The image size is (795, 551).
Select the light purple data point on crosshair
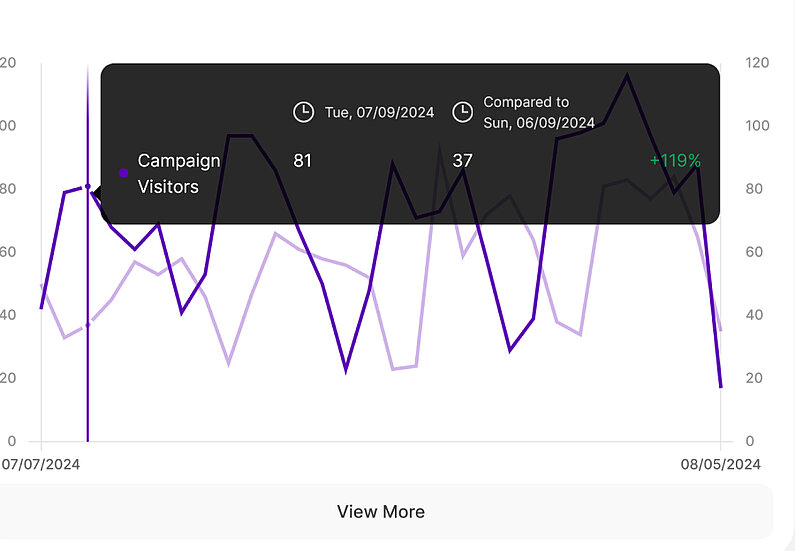(x=88, y=325)
